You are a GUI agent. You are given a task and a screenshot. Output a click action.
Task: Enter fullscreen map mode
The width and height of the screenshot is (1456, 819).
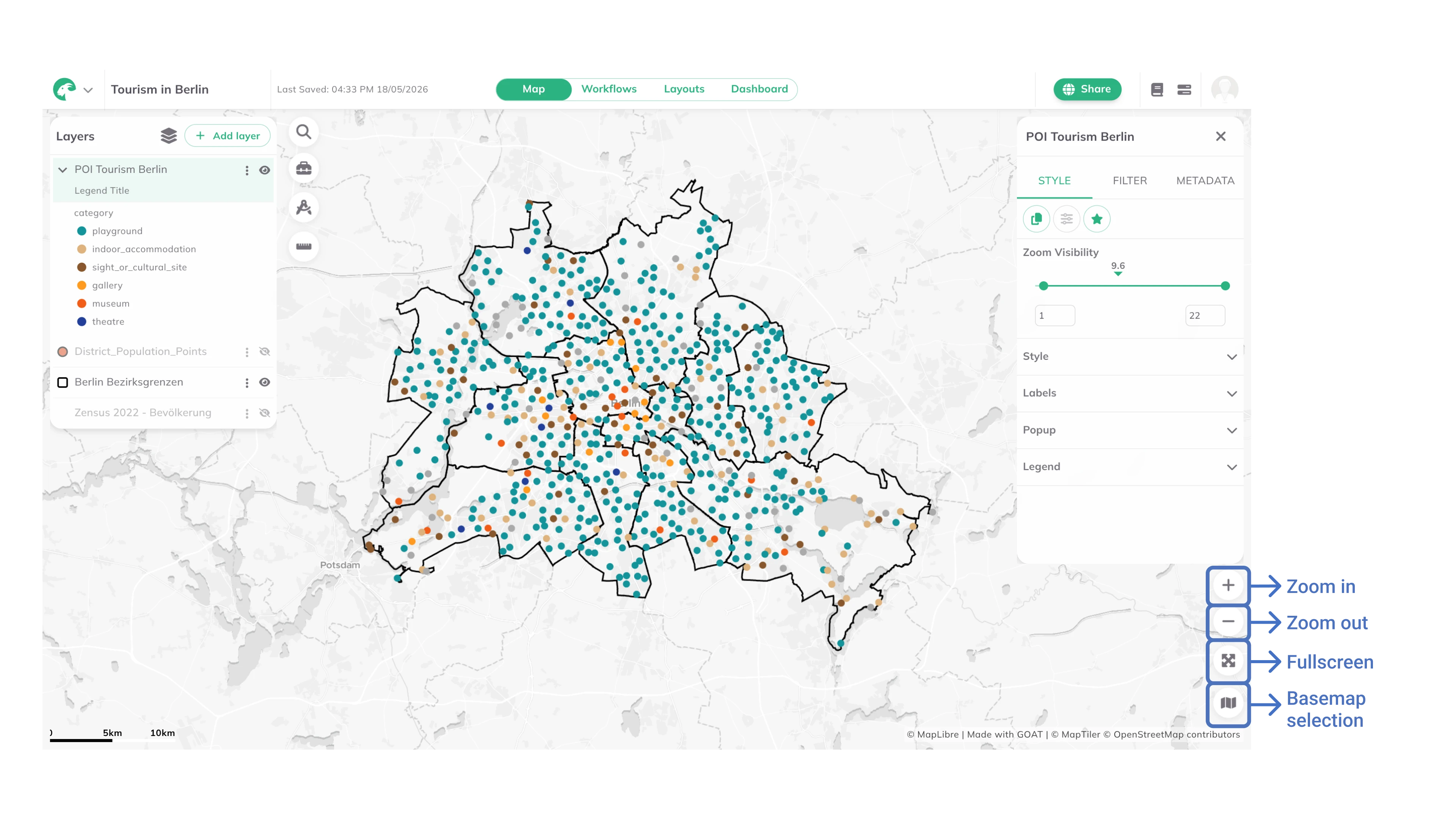(x=1228, y=661)
